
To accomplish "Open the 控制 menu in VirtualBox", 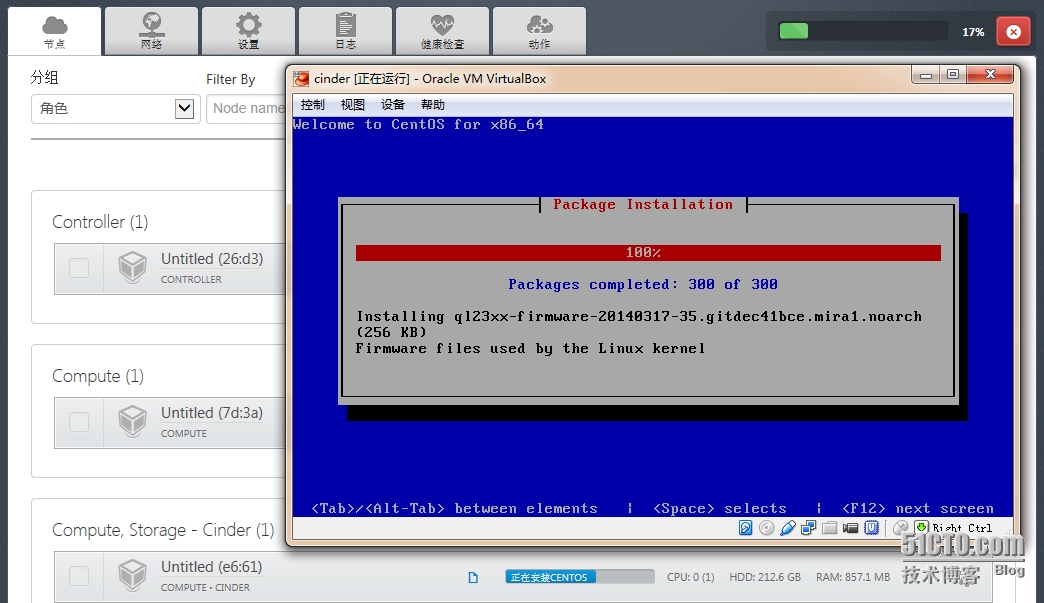I will tap(312, 104).
